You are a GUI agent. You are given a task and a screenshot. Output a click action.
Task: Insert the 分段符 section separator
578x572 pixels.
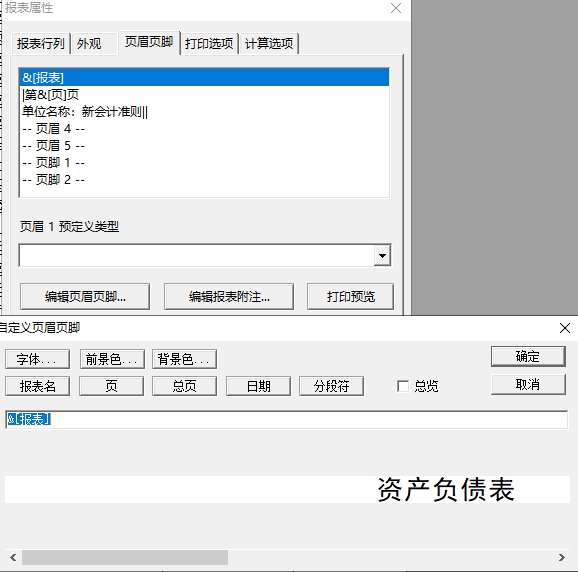point(331,386)
